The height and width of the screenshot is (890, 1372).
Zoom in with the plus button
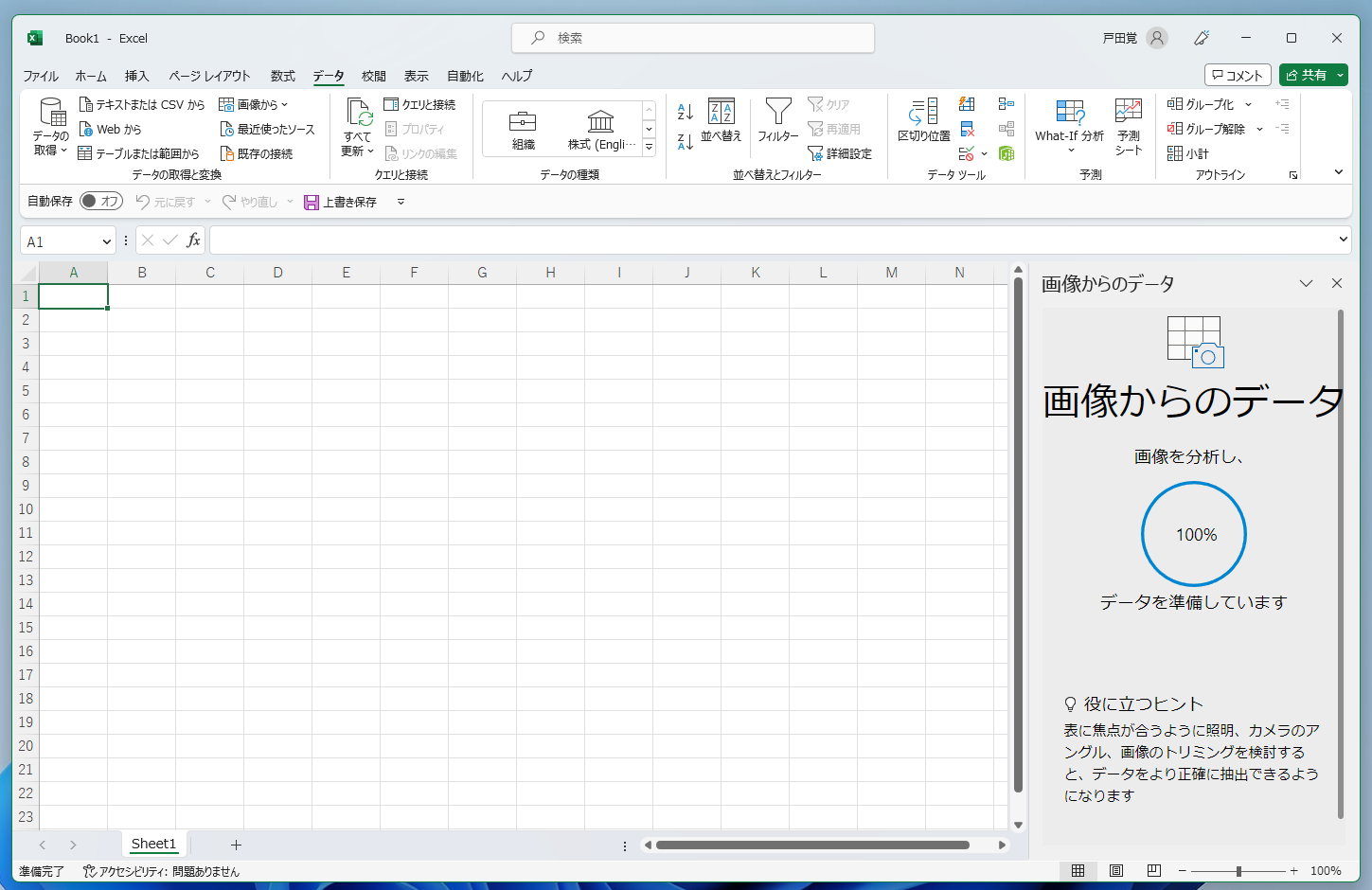click(1294, 871)
